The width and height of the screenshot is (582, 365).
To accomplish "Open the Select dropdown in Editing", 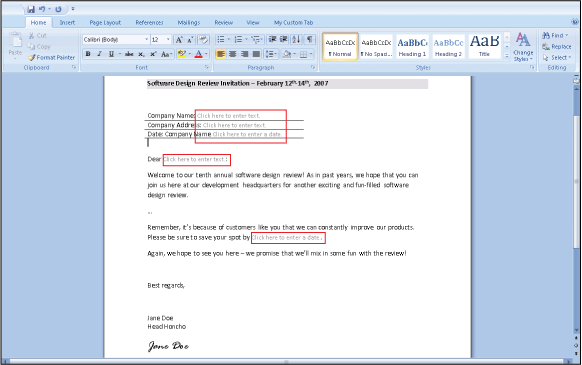I will pos(556,58).
